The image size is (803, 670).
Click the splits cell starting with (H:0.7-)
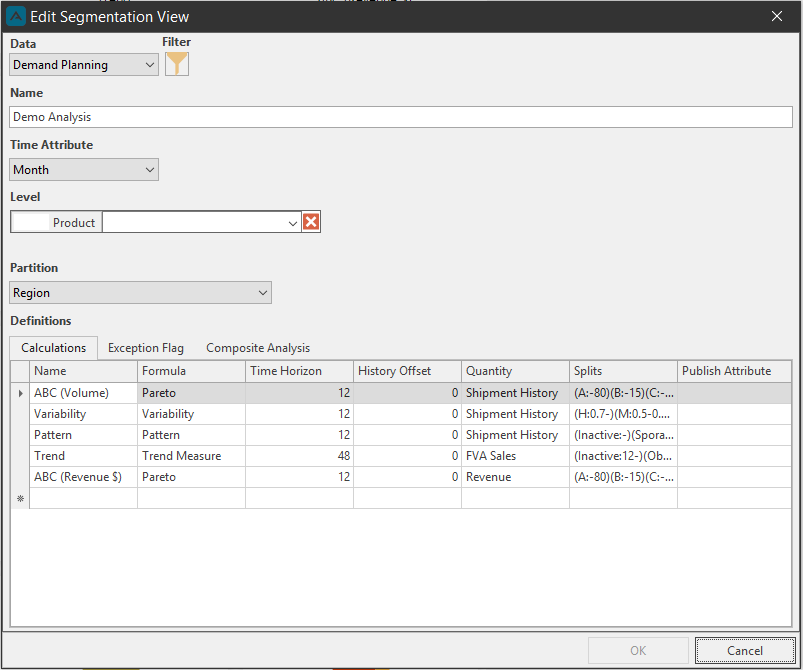[x=624, y=414]
